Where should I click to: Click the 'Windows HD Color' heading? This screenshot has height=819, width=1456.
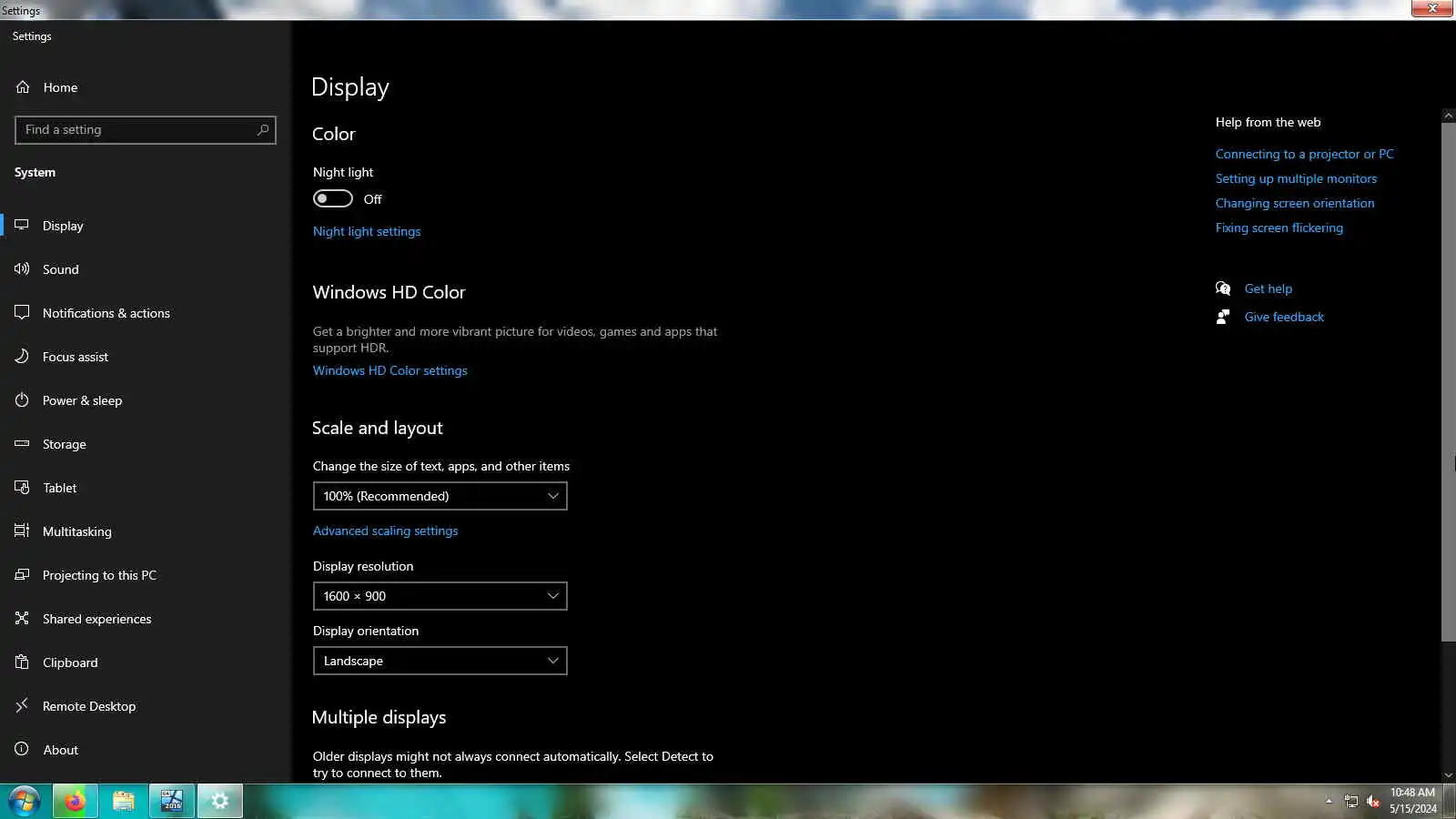(x=389, y=293)
